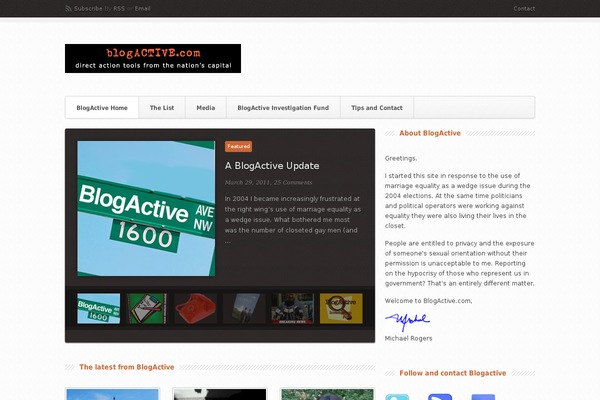Select the notepad and pencil slider thumbnail
600x400 pixels.
pyautogui.click(x=147, y=309)
